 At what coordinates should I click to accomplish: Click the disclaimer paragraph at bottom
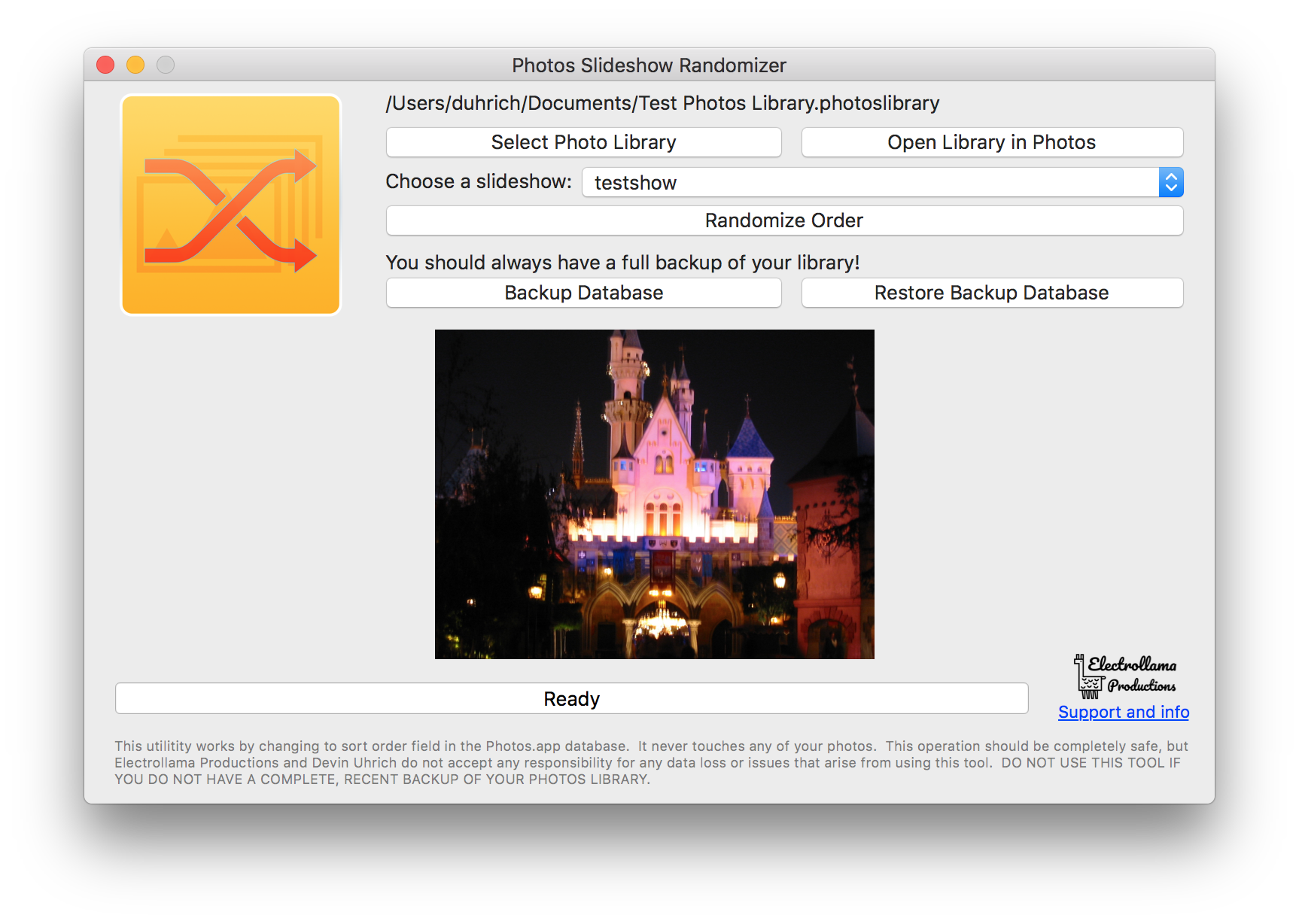tap(651, 762)
